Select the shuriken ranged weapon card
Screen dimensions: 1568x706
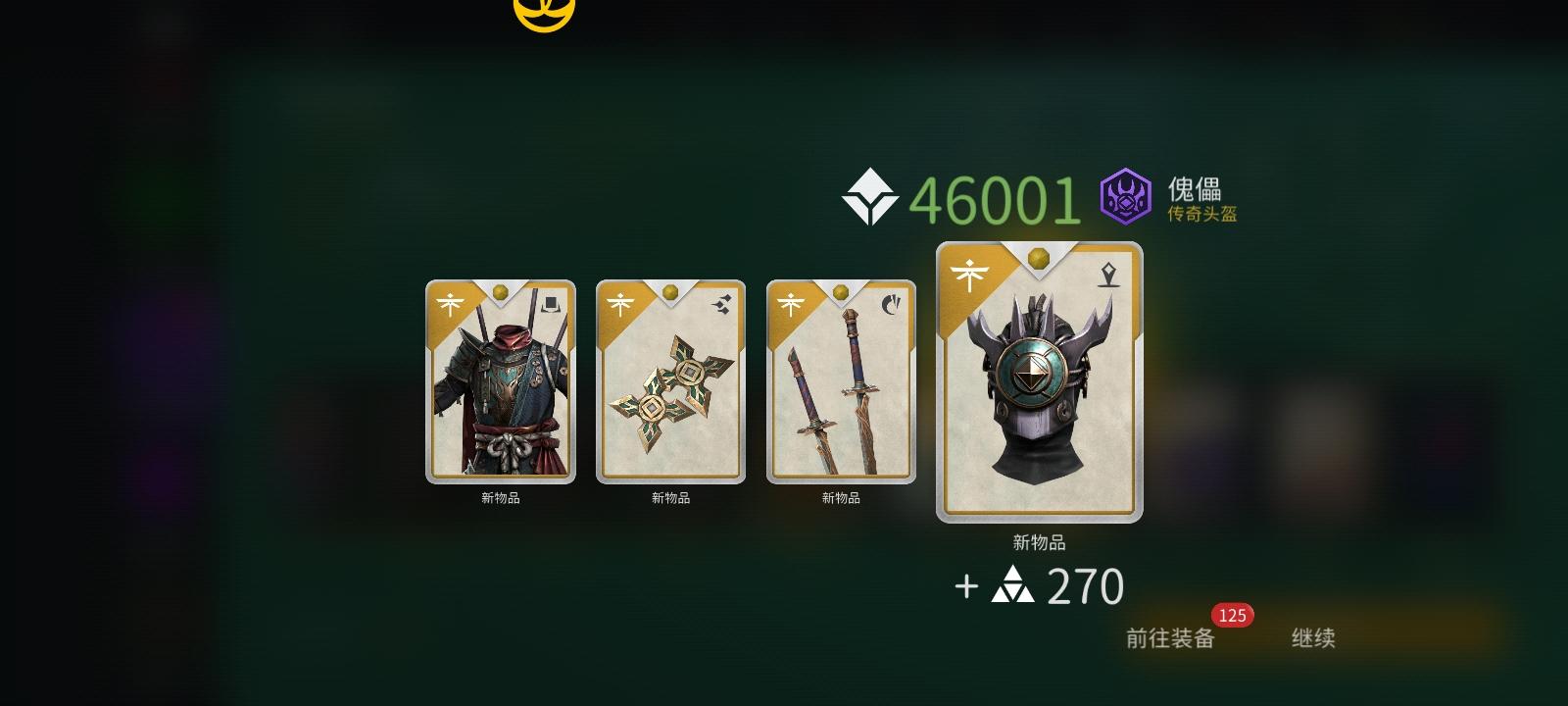(671, 381)
